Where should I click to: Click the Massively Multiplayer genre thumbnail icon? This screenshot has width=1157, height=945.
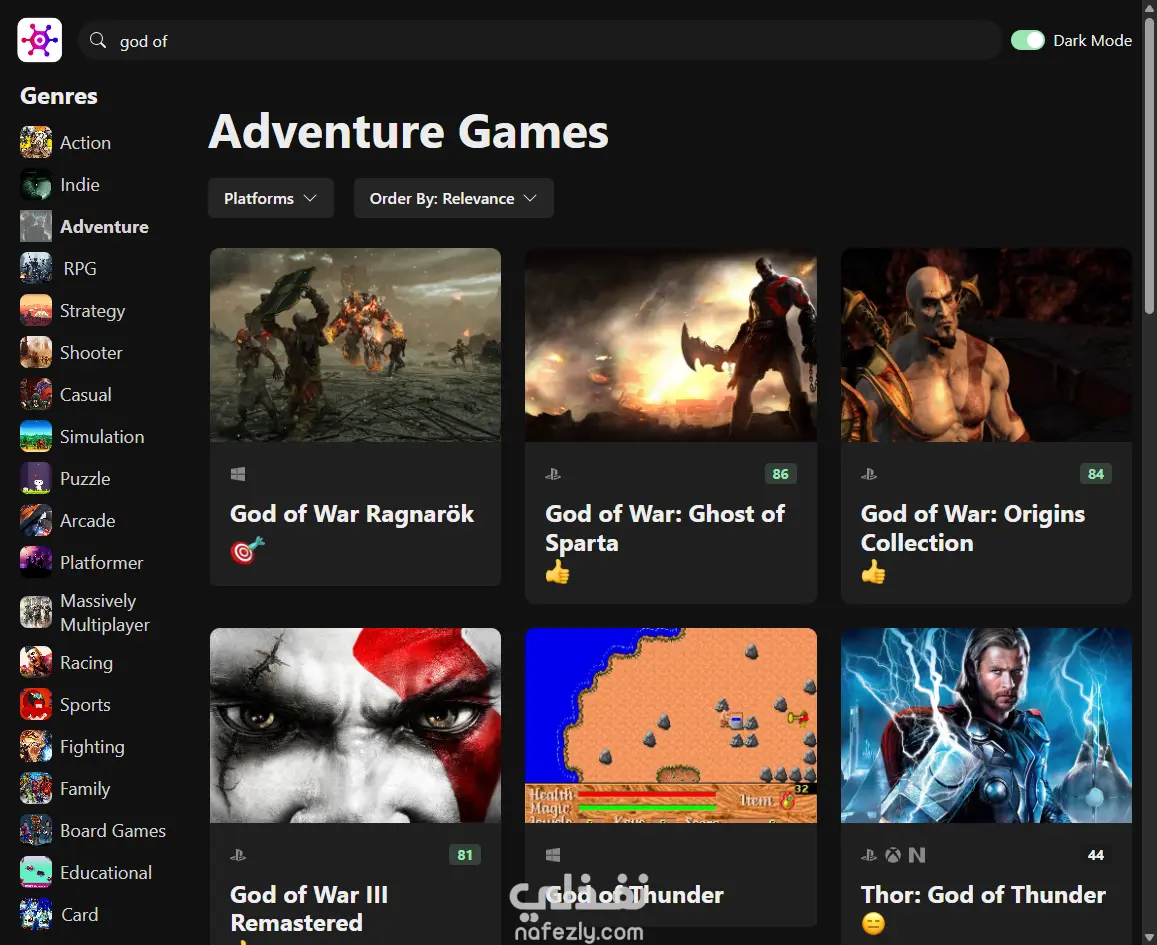click(x=35, y=613)
